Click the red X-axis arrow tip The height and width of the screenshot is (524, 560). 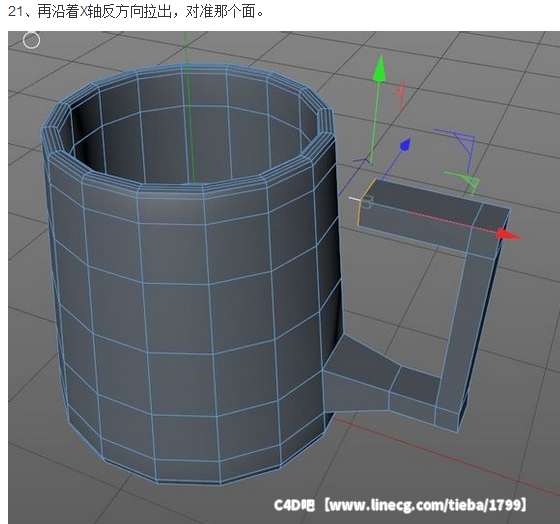(x=510, y=234)
